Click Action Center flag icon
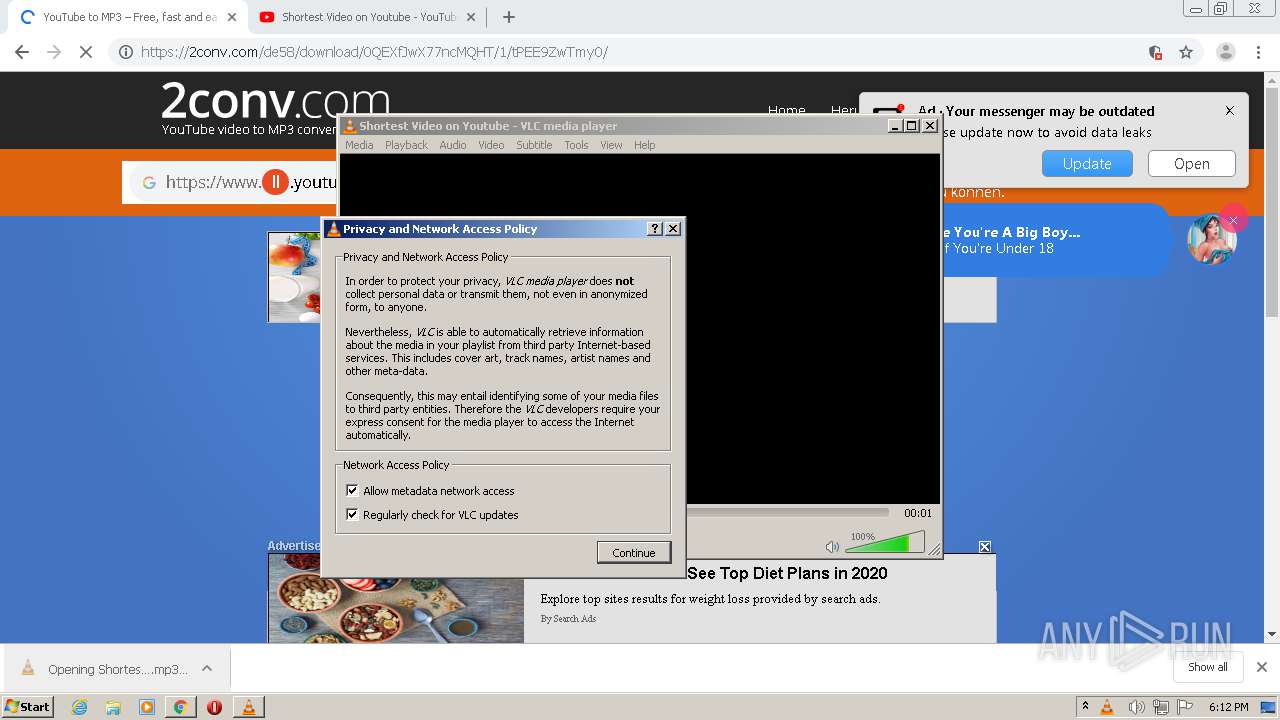This screenshot has width=1280, height=720. [1185, 707]
